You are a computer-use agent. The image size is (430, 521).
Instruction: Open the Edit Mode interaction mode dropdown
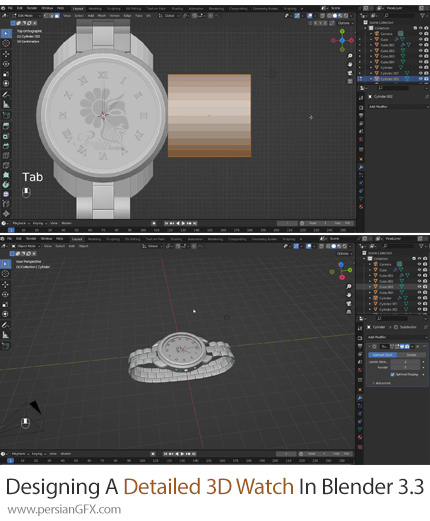(x=26, y=15)
